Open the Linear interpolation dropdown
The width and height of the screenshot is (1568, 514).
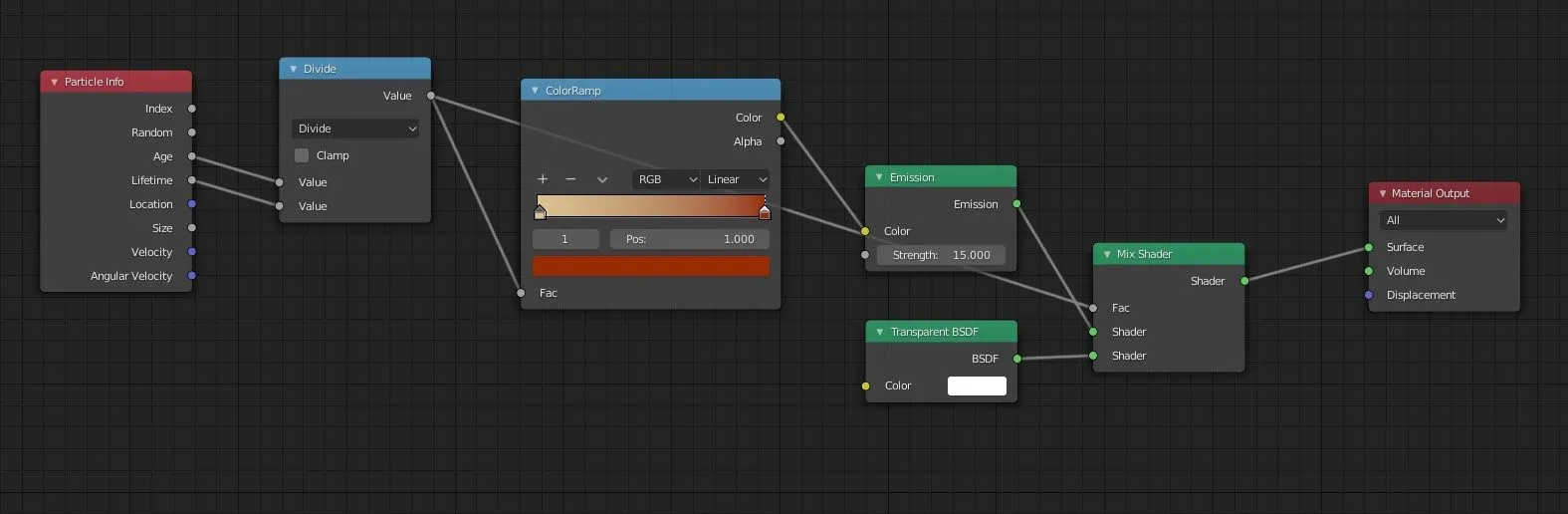pos(735,179)
